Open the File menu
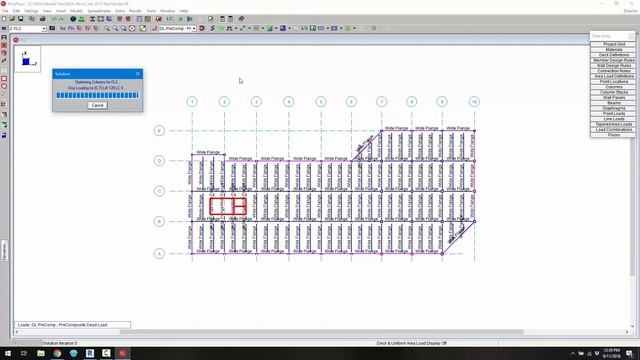The height and width of the screenshot is (360, 640). [5, 11]
